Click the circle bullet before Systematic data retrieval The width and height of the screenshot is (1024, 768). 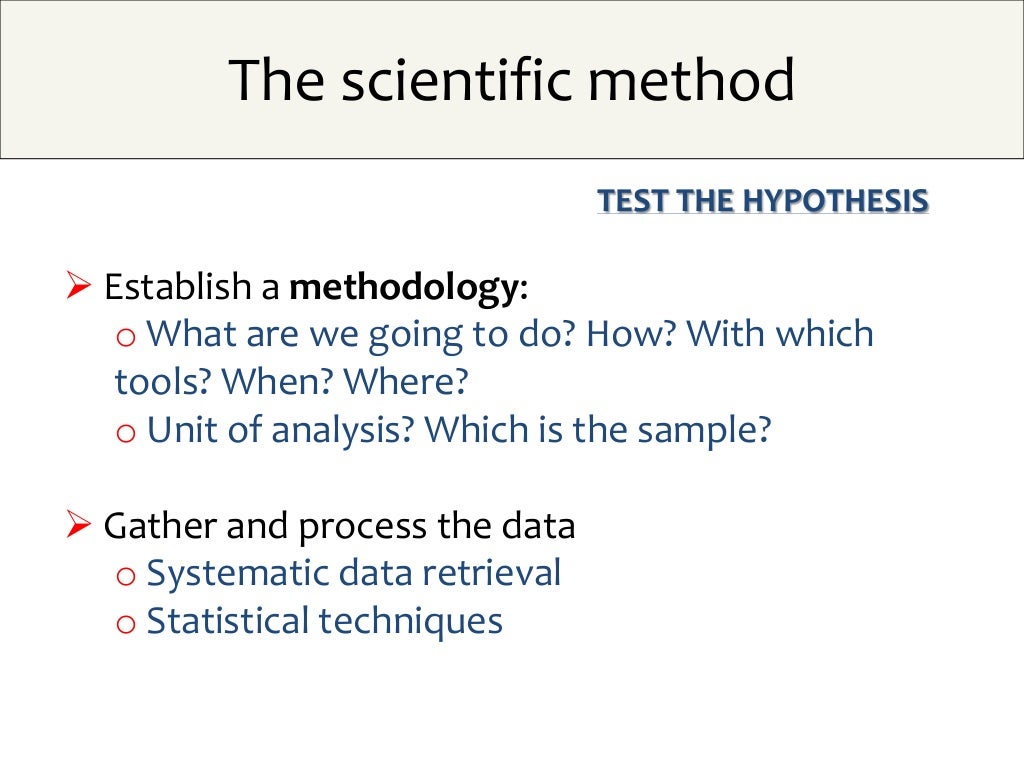tap(125, 577)
